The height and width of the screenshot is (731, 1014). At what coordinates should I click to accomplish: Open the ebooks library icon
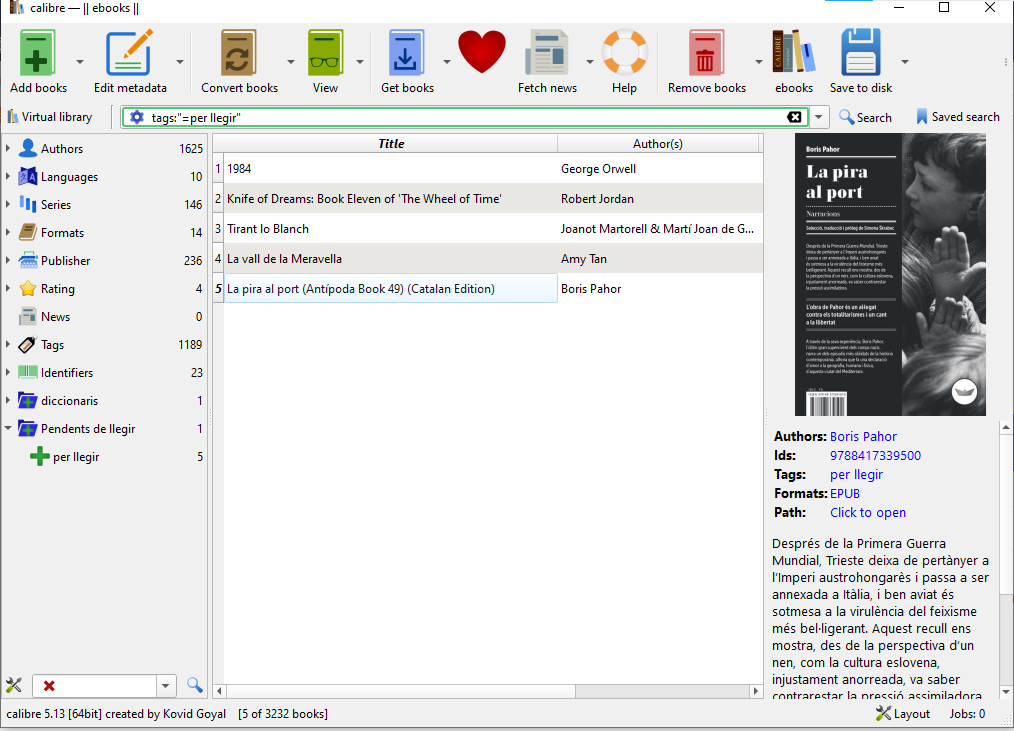click(793, 52)
